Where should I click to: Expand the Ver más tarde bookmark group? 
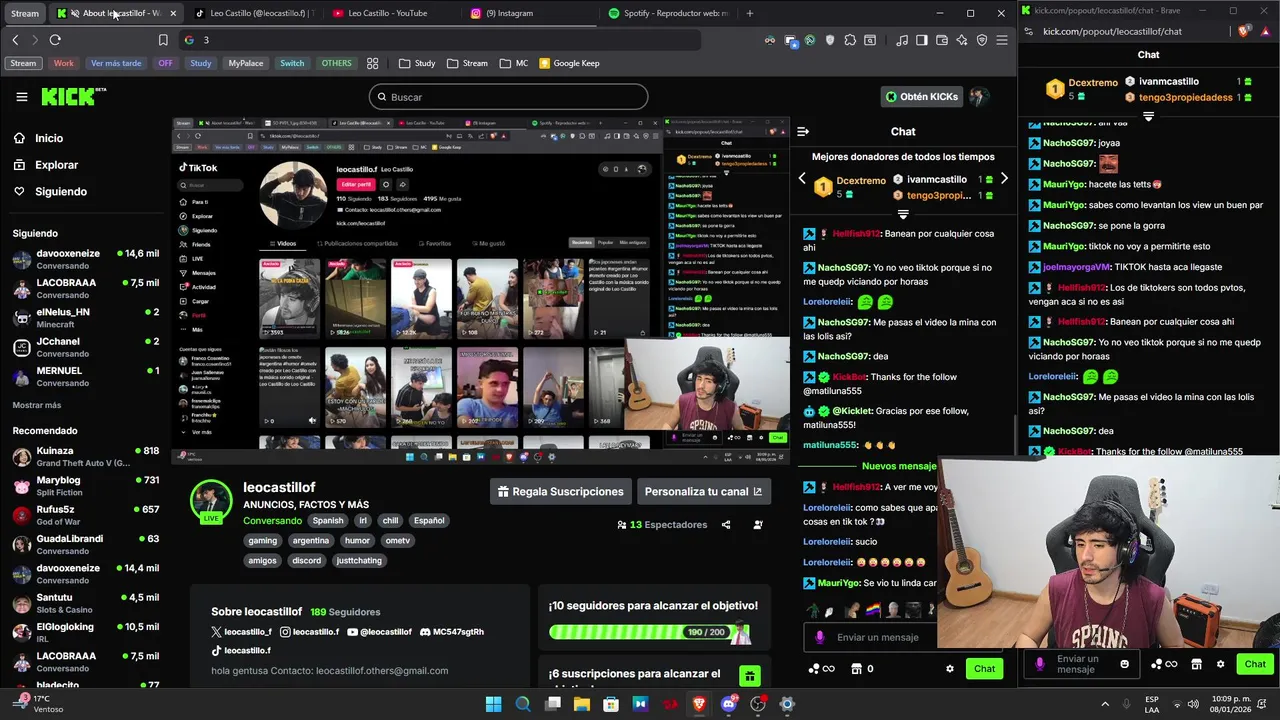(x=116, y=63)
